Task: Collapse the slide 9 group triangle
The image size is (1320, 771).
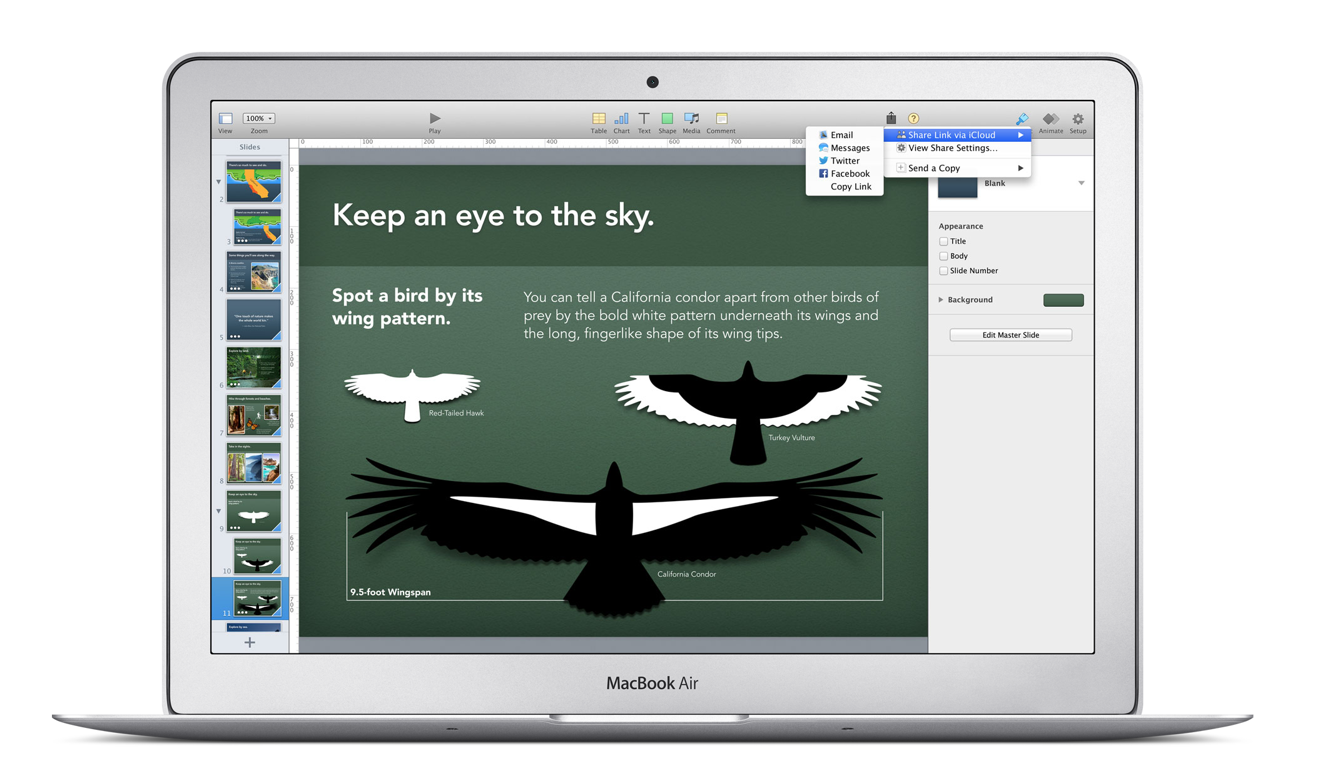Action: [219, 511]
